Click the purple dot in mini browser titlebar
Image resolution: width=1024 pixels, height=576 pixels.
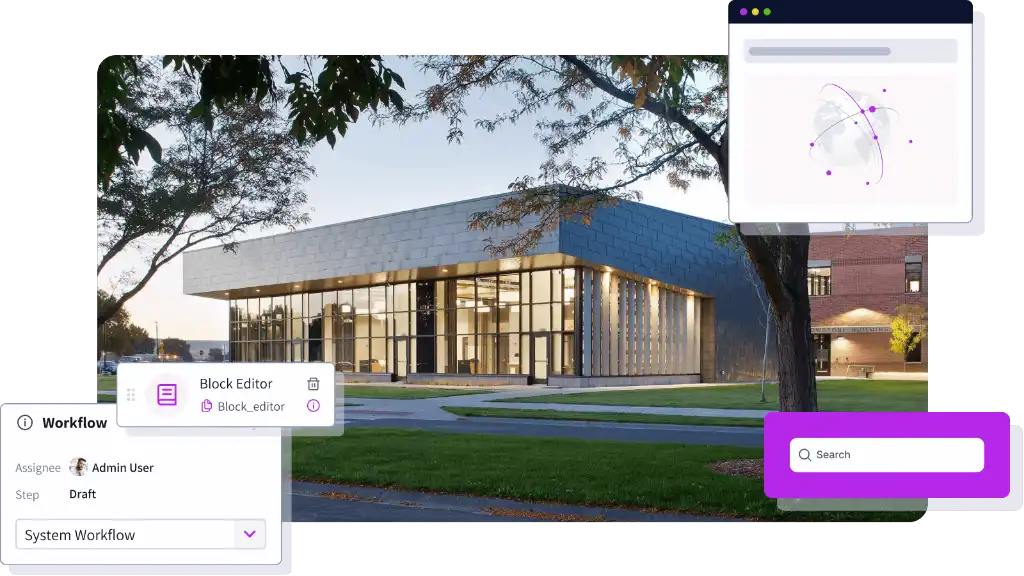pyautogui.click(x=743, y=12)
